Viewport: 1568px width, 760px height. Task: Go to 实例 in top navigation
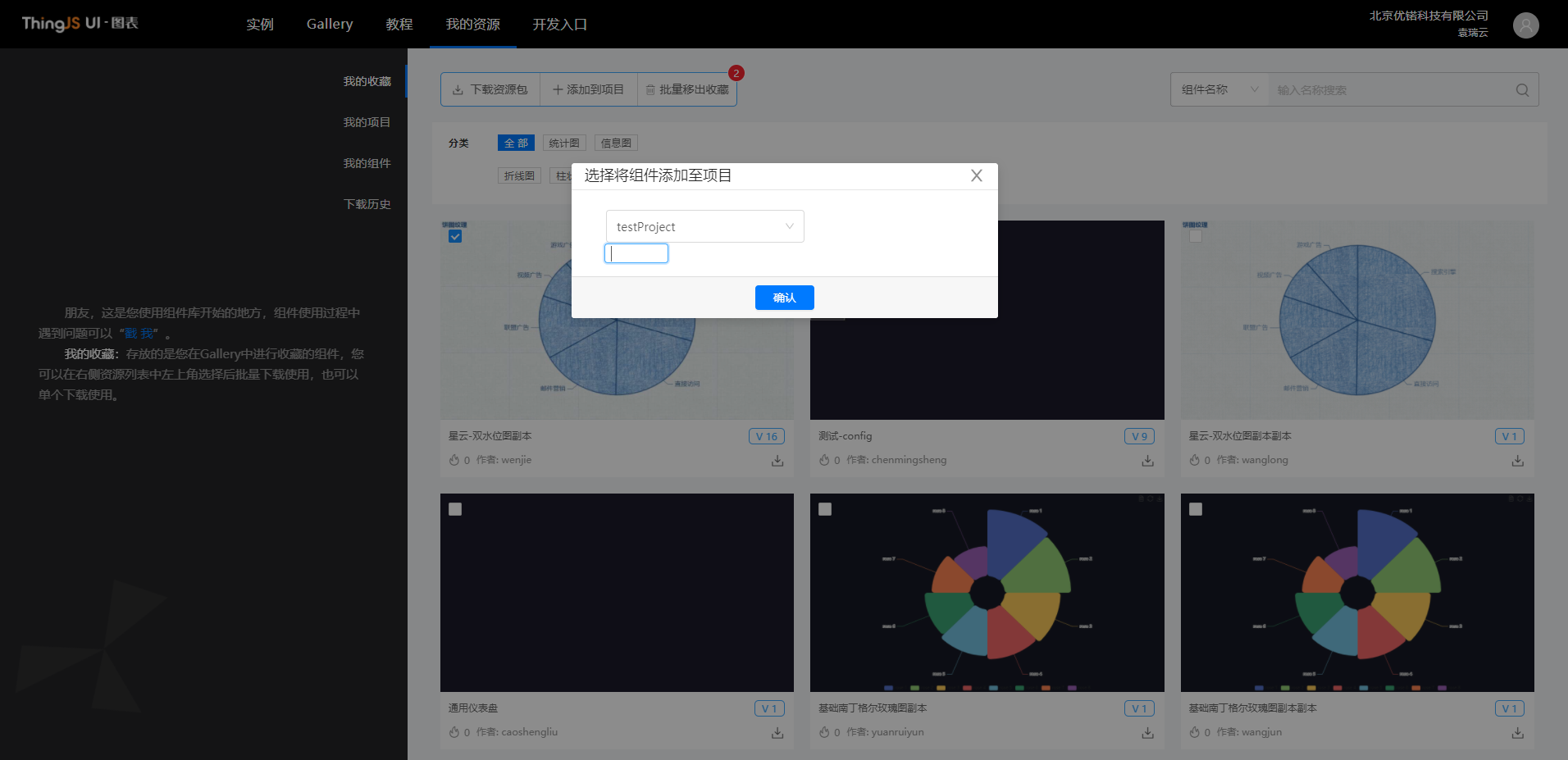pyautogui.click(x=260, y=25)
